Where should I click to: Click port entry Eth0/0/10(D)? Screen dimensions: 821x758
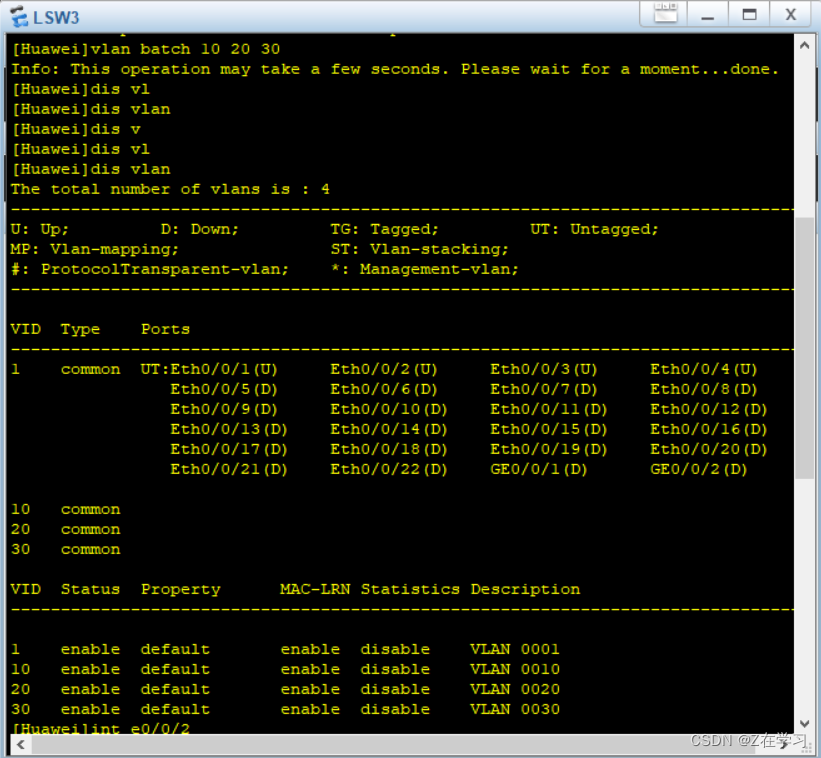pyautogui.click(x=389, y=409)
